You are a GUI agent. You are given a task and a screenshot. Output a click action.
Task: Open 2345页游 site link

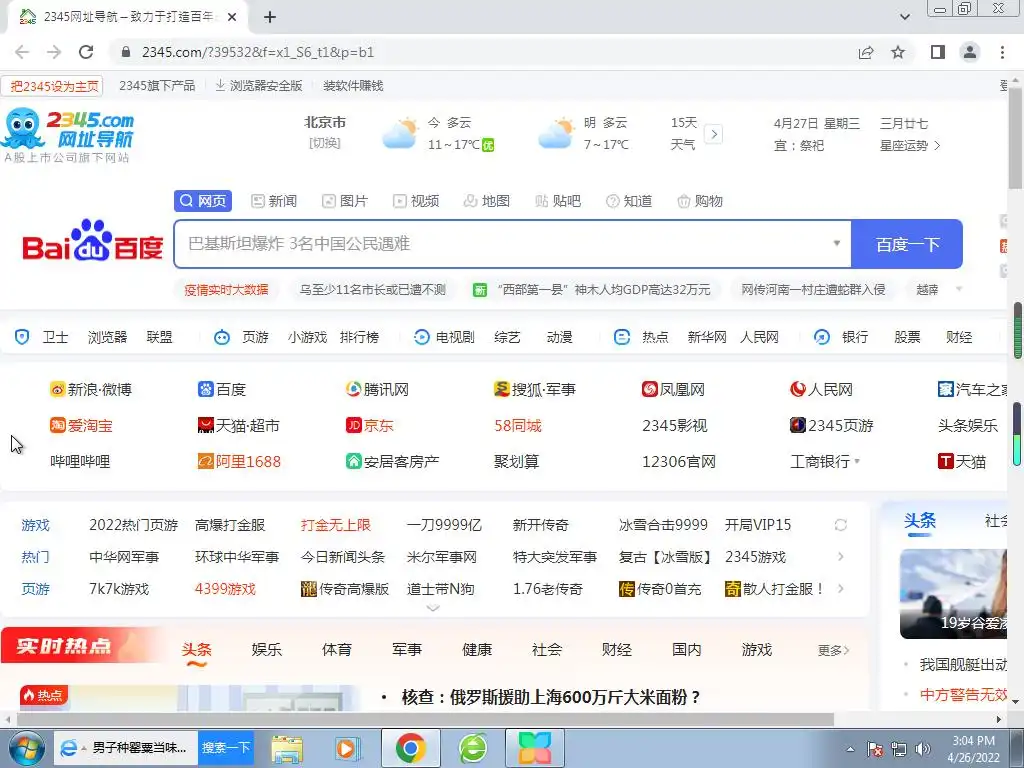click(x=831, y=426)
